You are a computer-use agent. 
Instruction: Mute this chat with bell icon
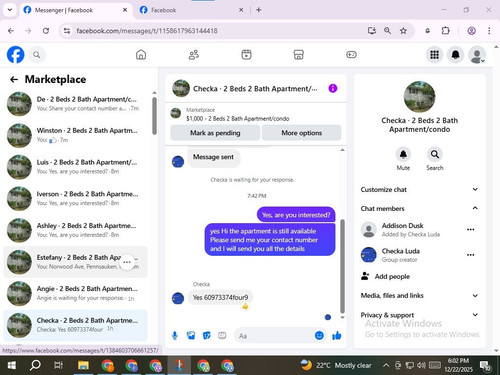[x=403, y=154]
